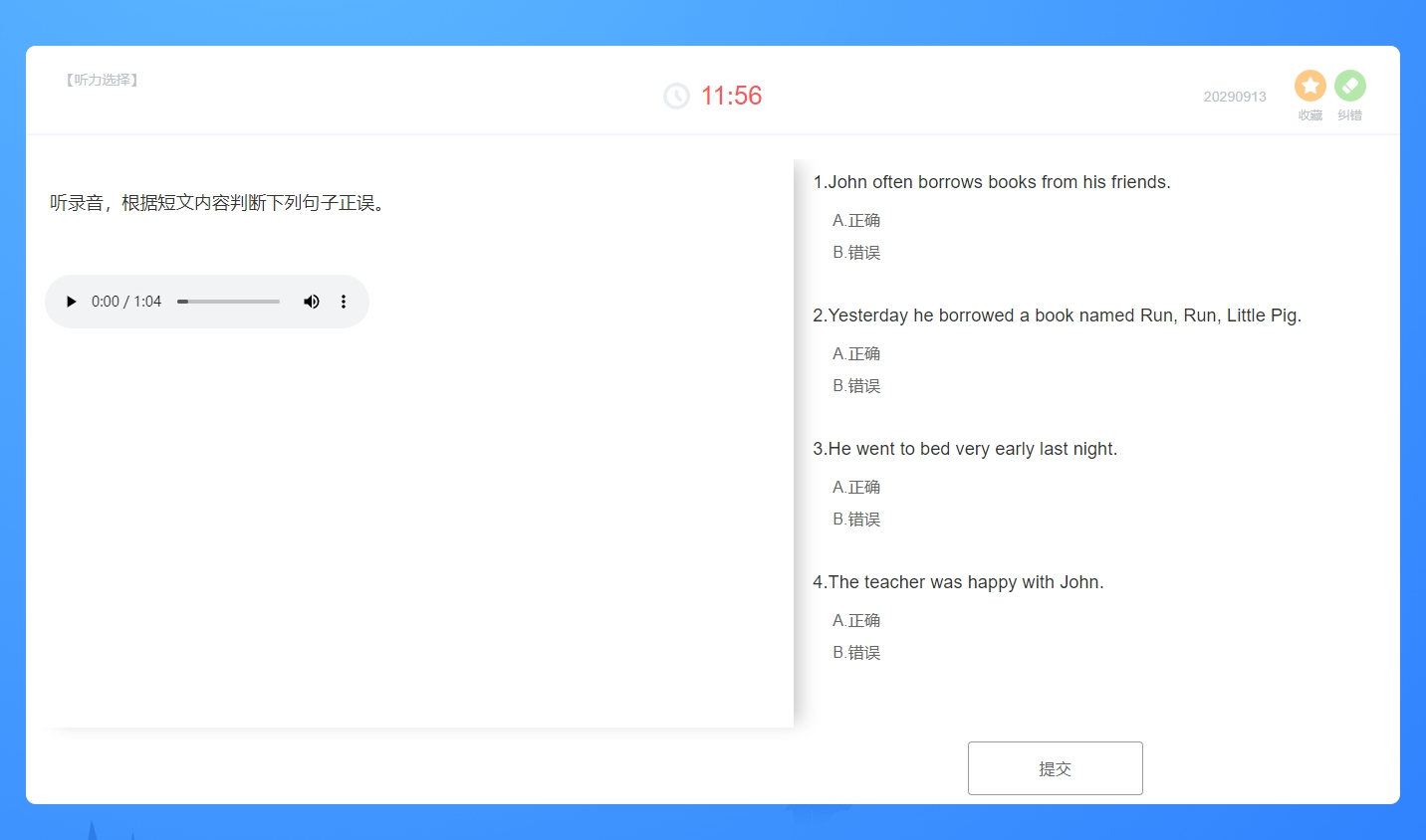The image size is (1426, 840).
Task: Click the star favorite (收藏) icon
Action: tap(1309, 86)
